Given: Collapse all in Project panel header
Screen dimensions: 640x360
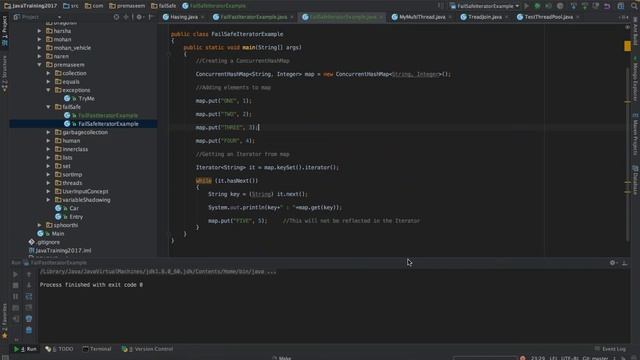Looking at the screenshot, I should [x=126, y=17].
